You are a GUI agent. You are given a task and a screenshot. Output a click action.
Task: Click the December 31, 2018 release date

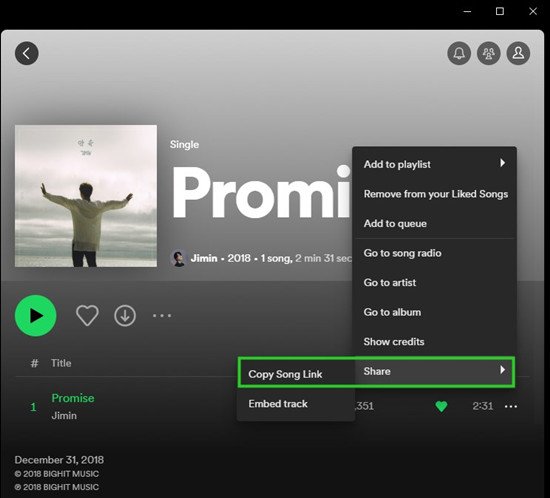point(59,460)
